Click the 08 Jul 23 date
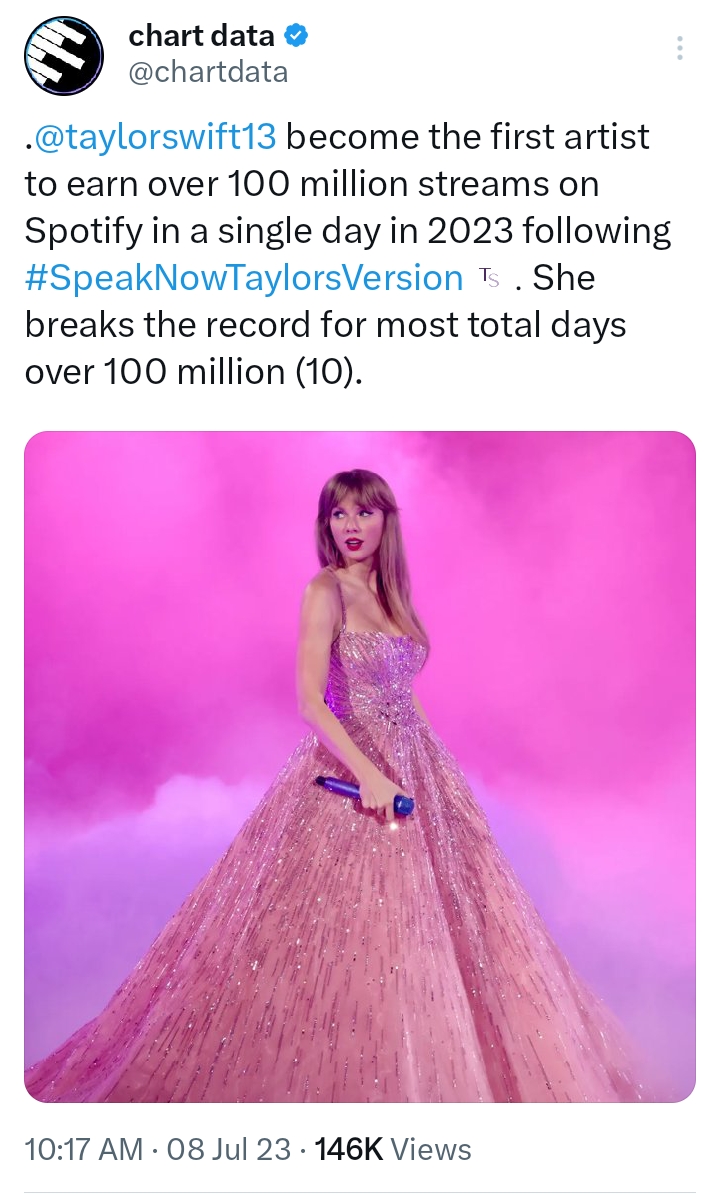The width and height of the screenshot is (720, 1194). [x=231, y=1149]
